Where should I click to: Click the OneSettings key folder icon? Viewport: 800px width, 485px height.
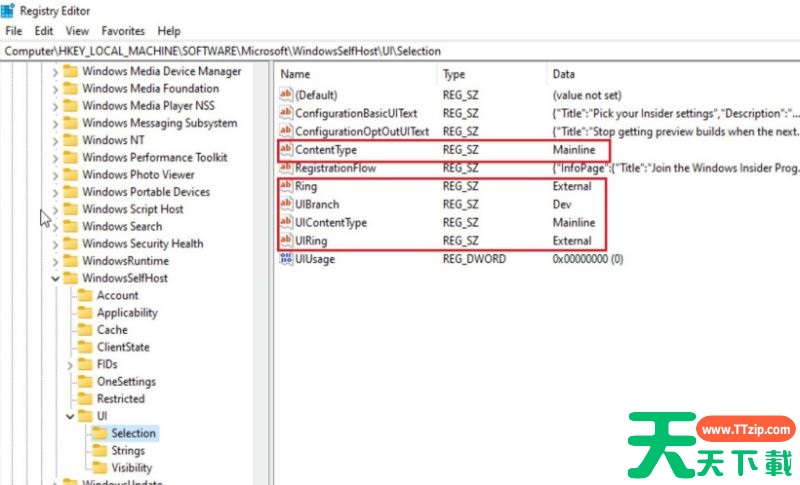coord(85,381)
